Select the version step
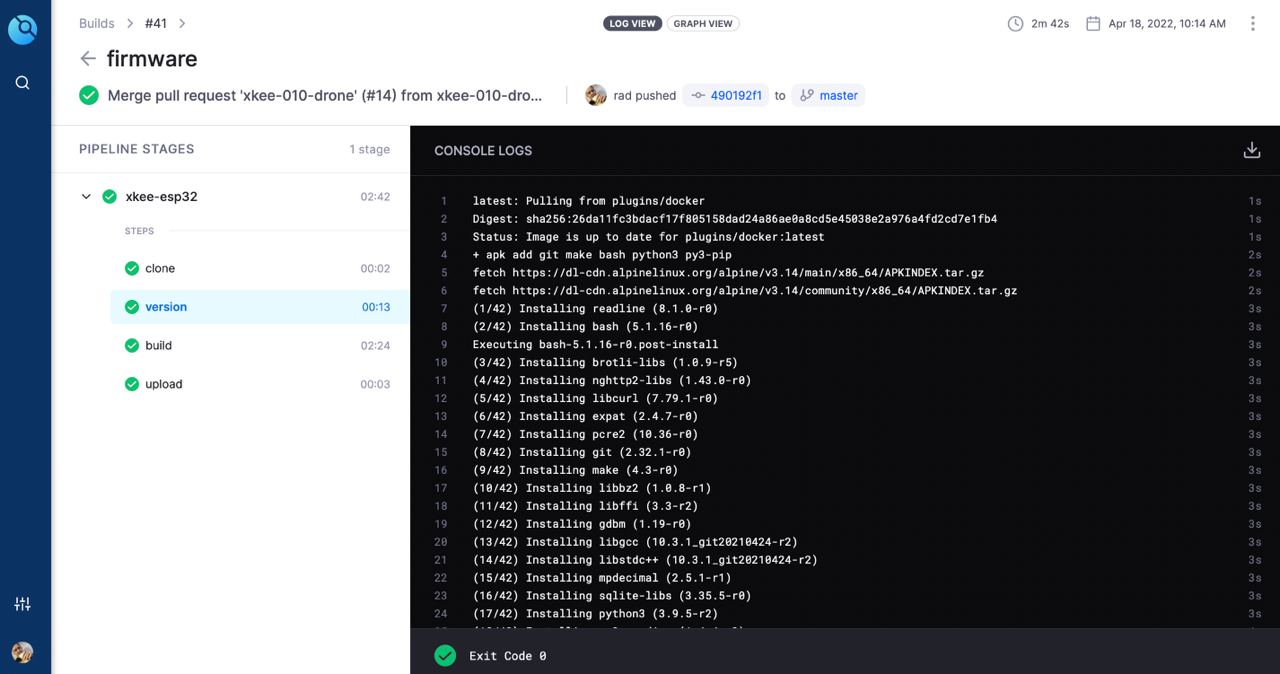The height and width of the screenshot is (674, 1280). (166, 307)
